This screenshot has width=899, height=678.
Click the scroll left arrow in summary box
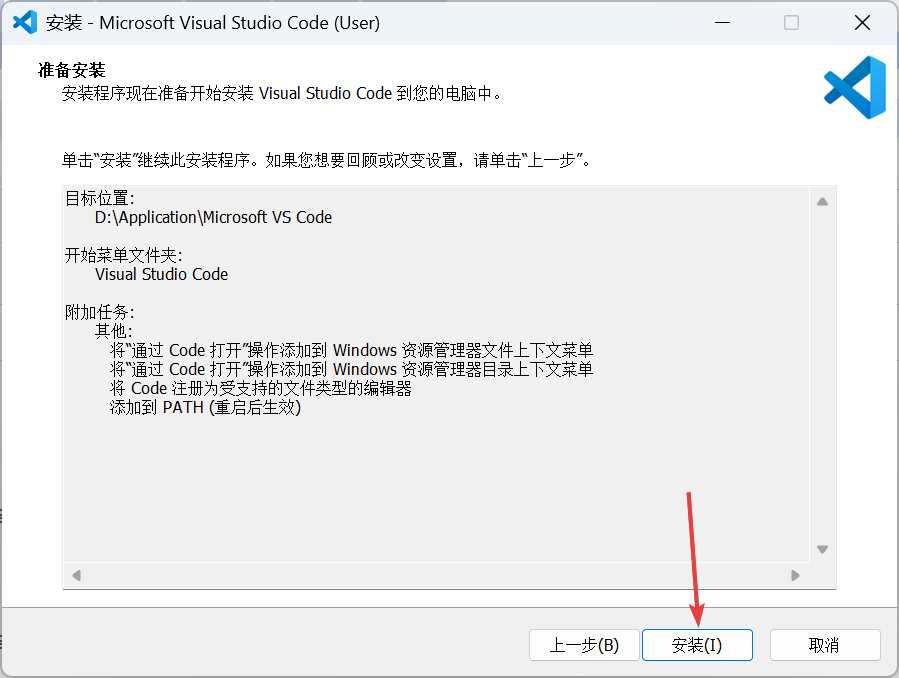[x=76, y=575]
